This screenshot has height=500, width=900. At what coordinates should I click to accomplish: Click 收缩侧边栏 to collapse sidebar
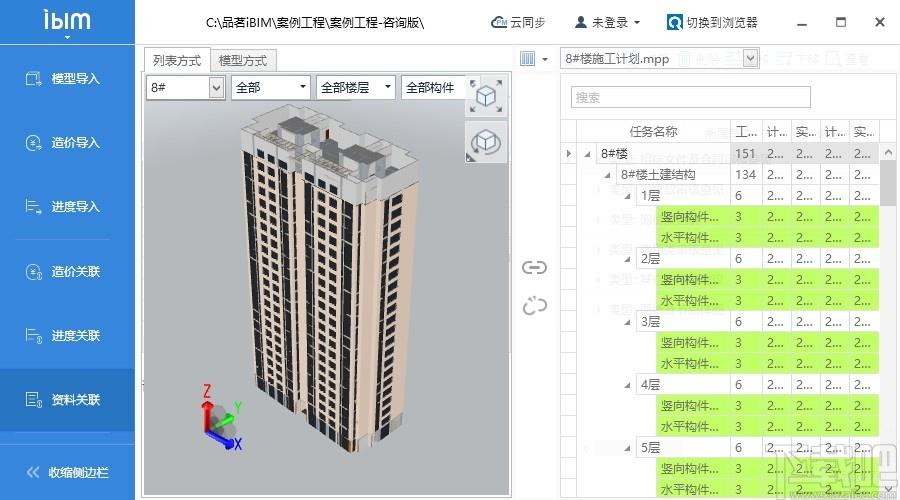pos(67,472)
